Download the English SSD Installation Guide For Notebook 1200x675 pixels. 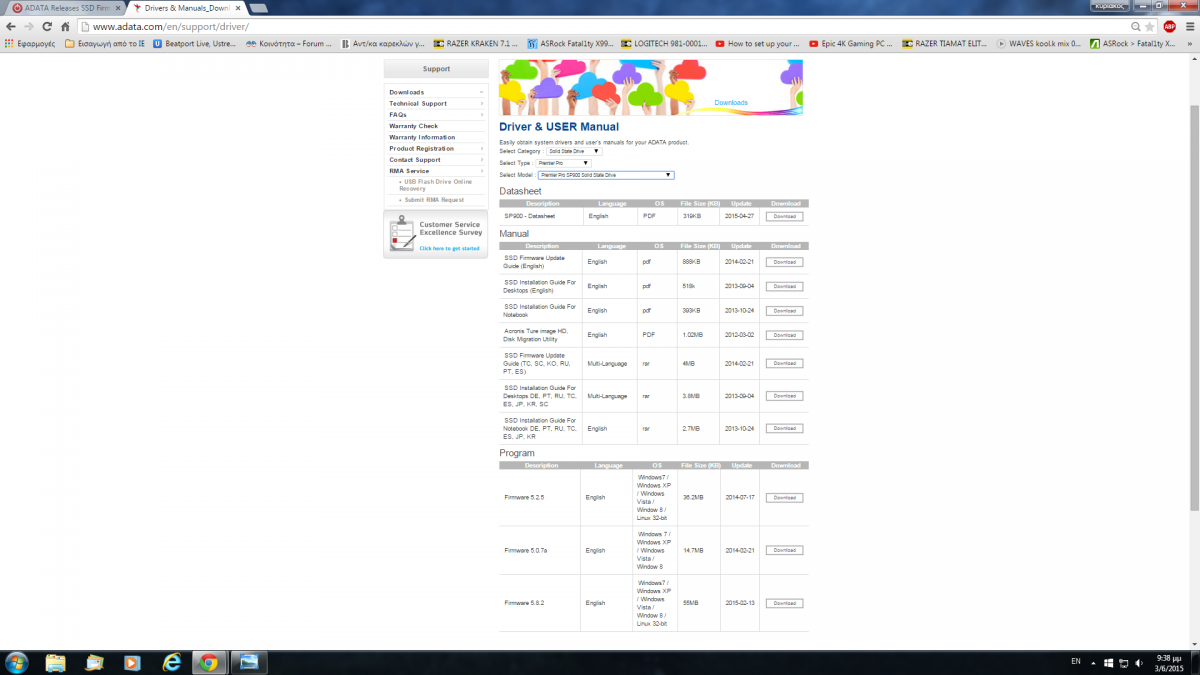[x=784, y=311]
